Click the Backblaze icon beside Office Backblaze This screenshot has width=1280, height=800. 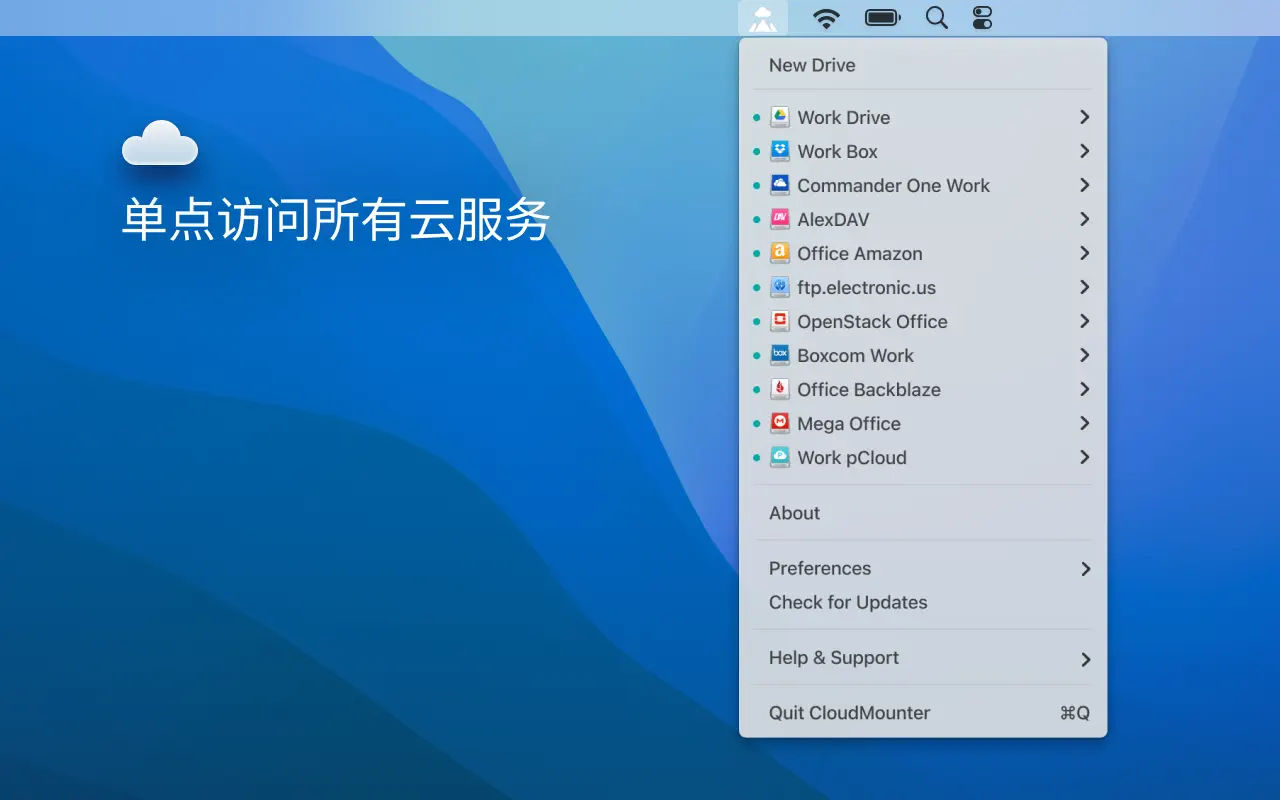(780, 389)
